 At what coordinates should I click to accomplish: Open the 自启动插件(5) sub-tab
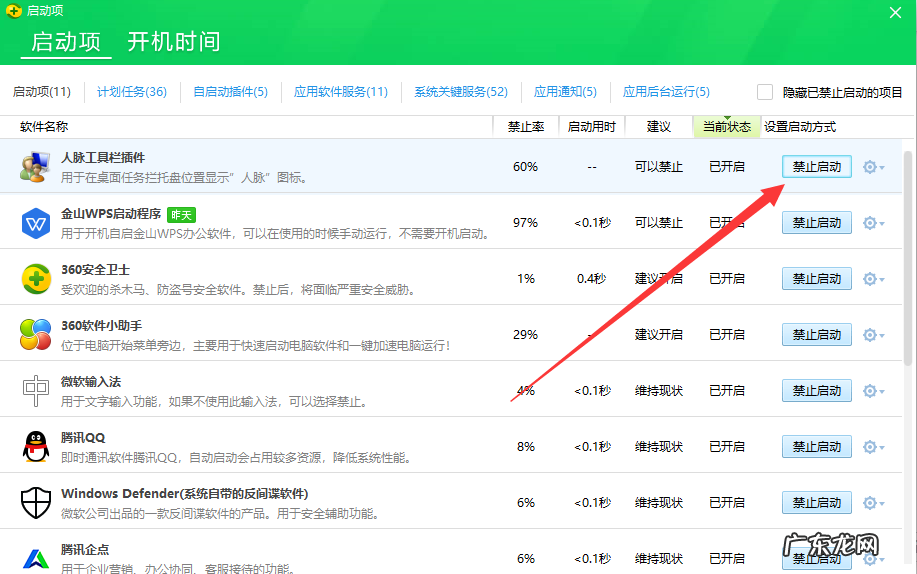(230, 92)
